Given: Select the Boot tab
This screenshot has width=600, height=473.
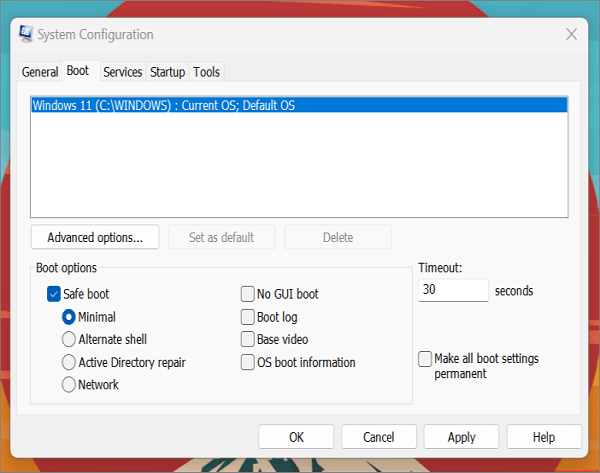Looking at the screenshot, I should pos(78,71).
